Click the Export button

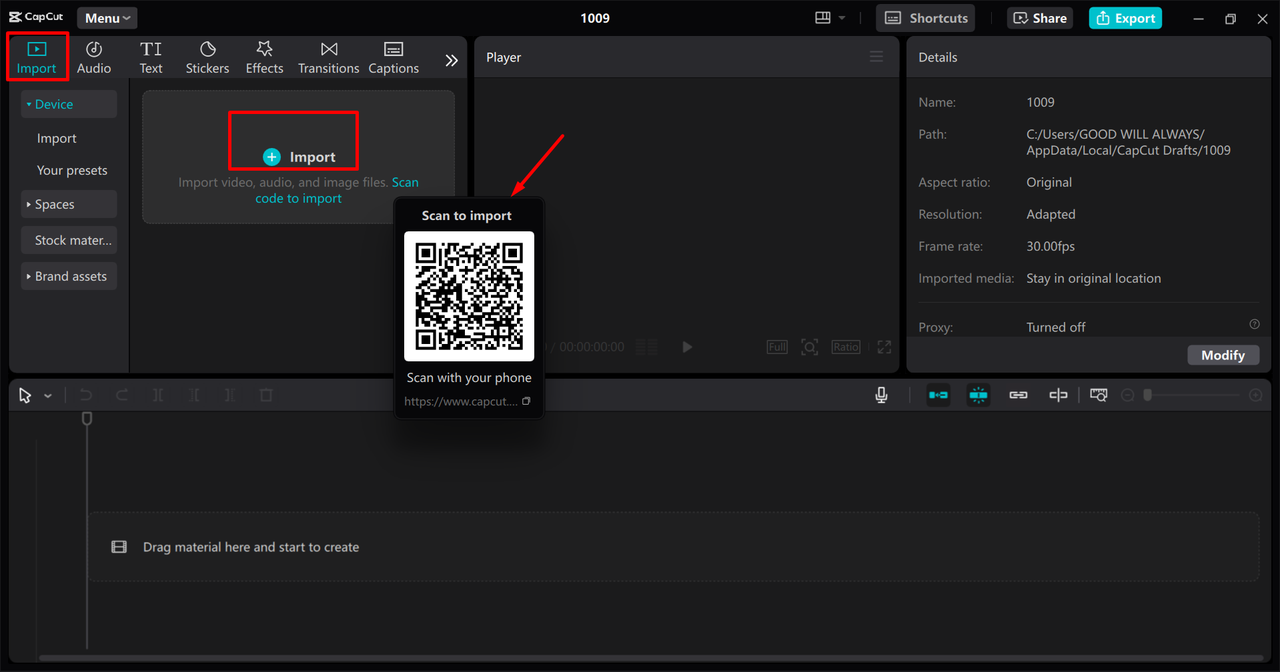tap(1125, 18)
